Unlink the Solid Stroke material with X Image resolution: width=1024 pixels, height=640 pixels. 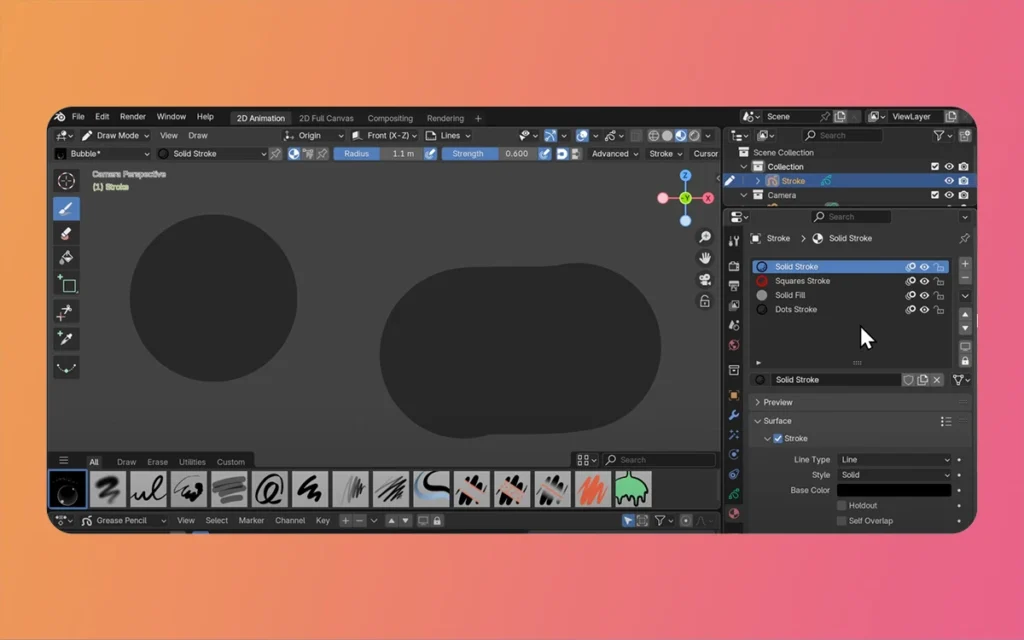tap(937, 379)
